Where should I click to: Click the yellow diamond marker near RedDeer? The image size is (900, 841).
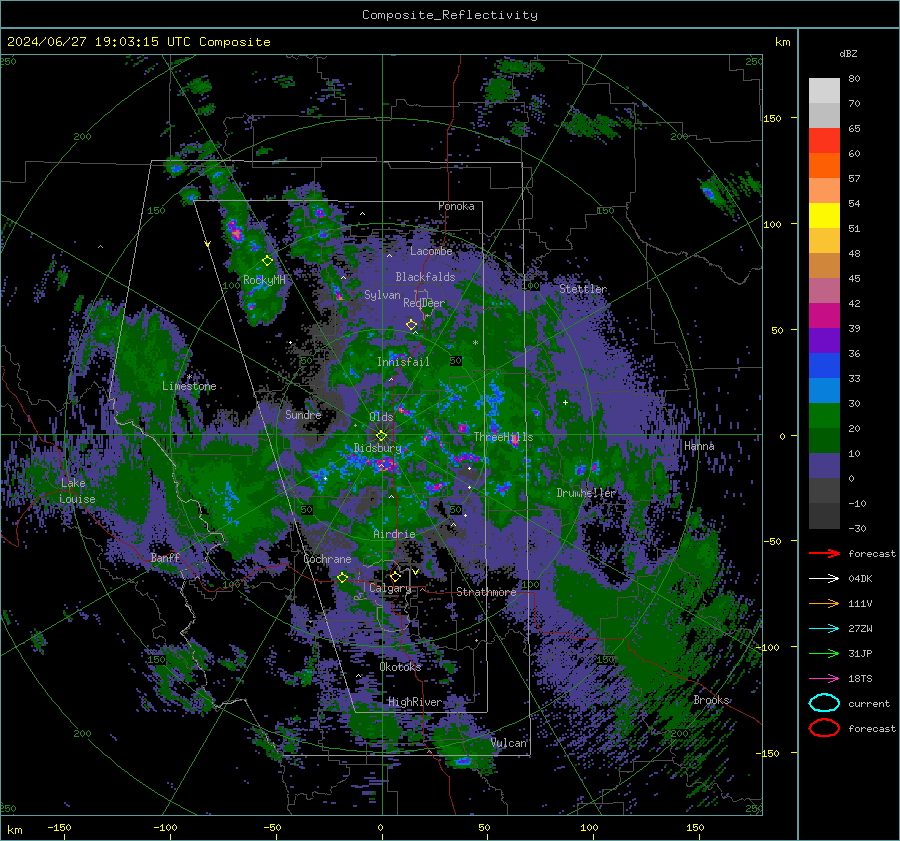coord(411,325)
